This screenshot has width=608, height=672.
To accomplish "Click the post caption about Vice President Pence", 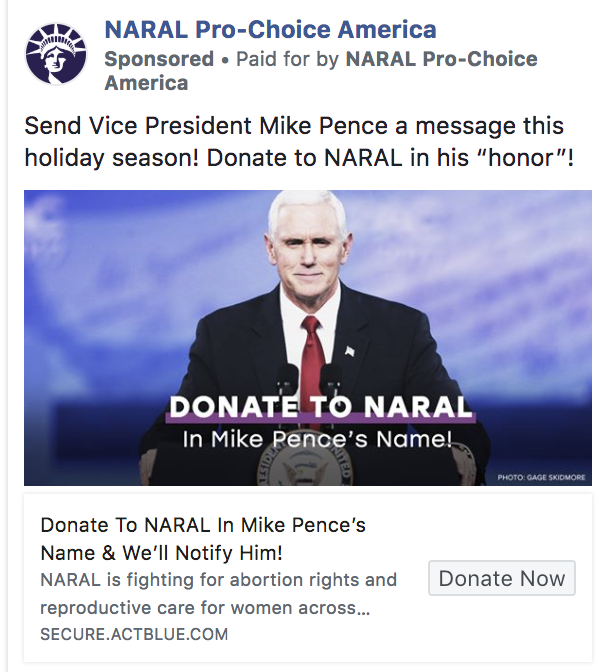I will click(x=299, y=141).
